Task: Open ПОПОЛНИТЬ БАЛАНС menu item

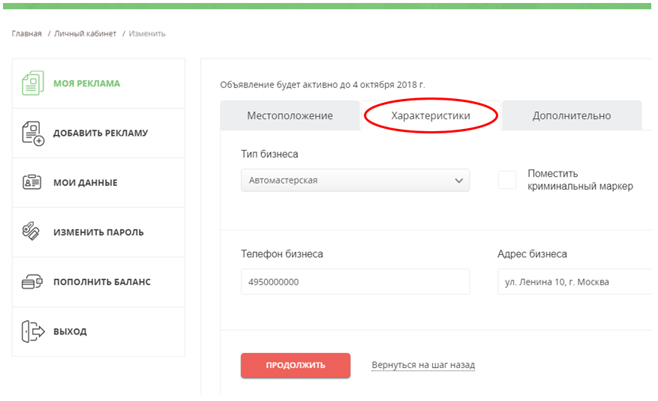Action: (101, 282)
